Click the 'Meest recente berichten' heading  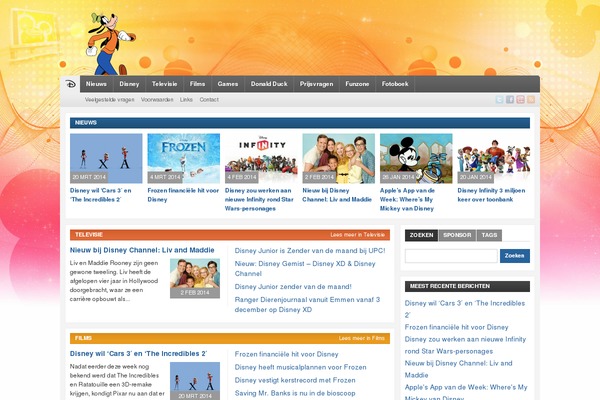pos(450,286)
